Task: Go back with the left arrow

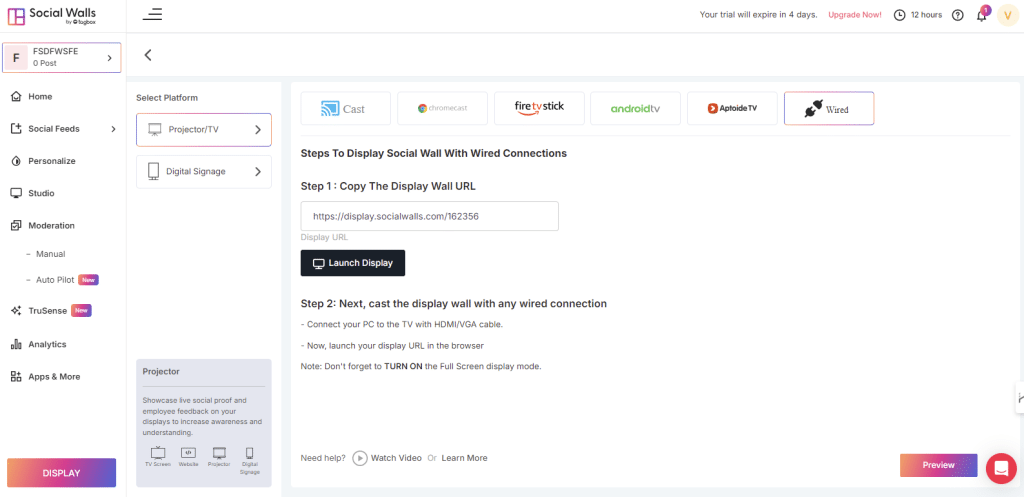Action: pyautogui.click(x=148, y=55)
